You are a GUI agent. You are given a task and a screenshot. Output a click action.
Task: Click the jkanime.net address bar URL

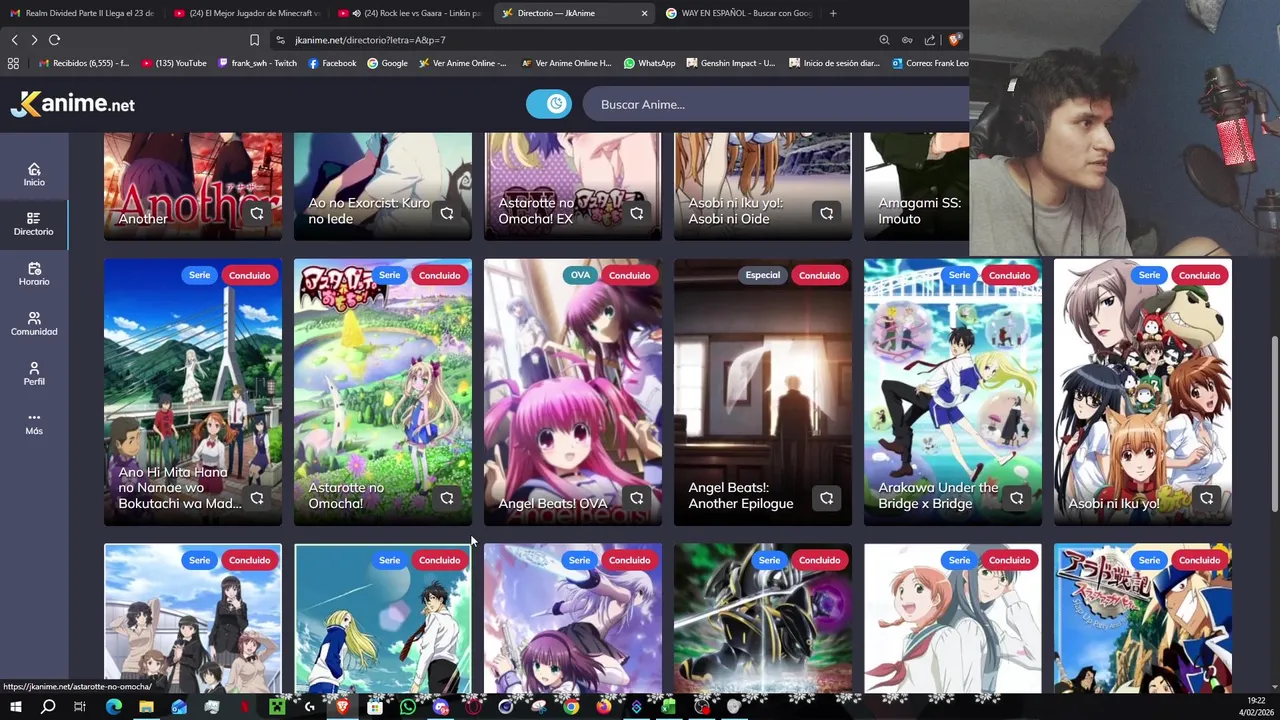[370, 40]
